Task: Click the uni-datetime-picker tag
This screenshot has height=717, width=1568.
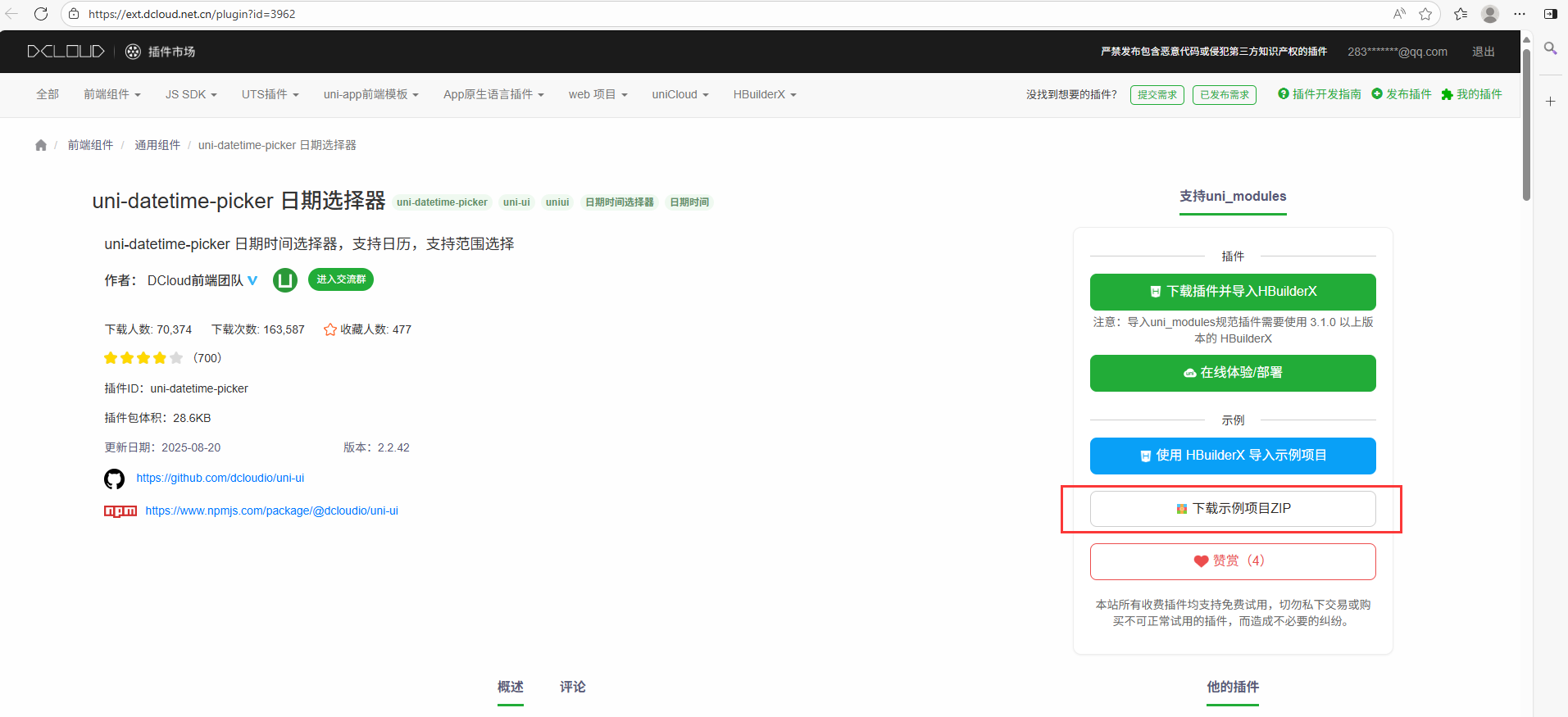Action: (x=442, y=202)
